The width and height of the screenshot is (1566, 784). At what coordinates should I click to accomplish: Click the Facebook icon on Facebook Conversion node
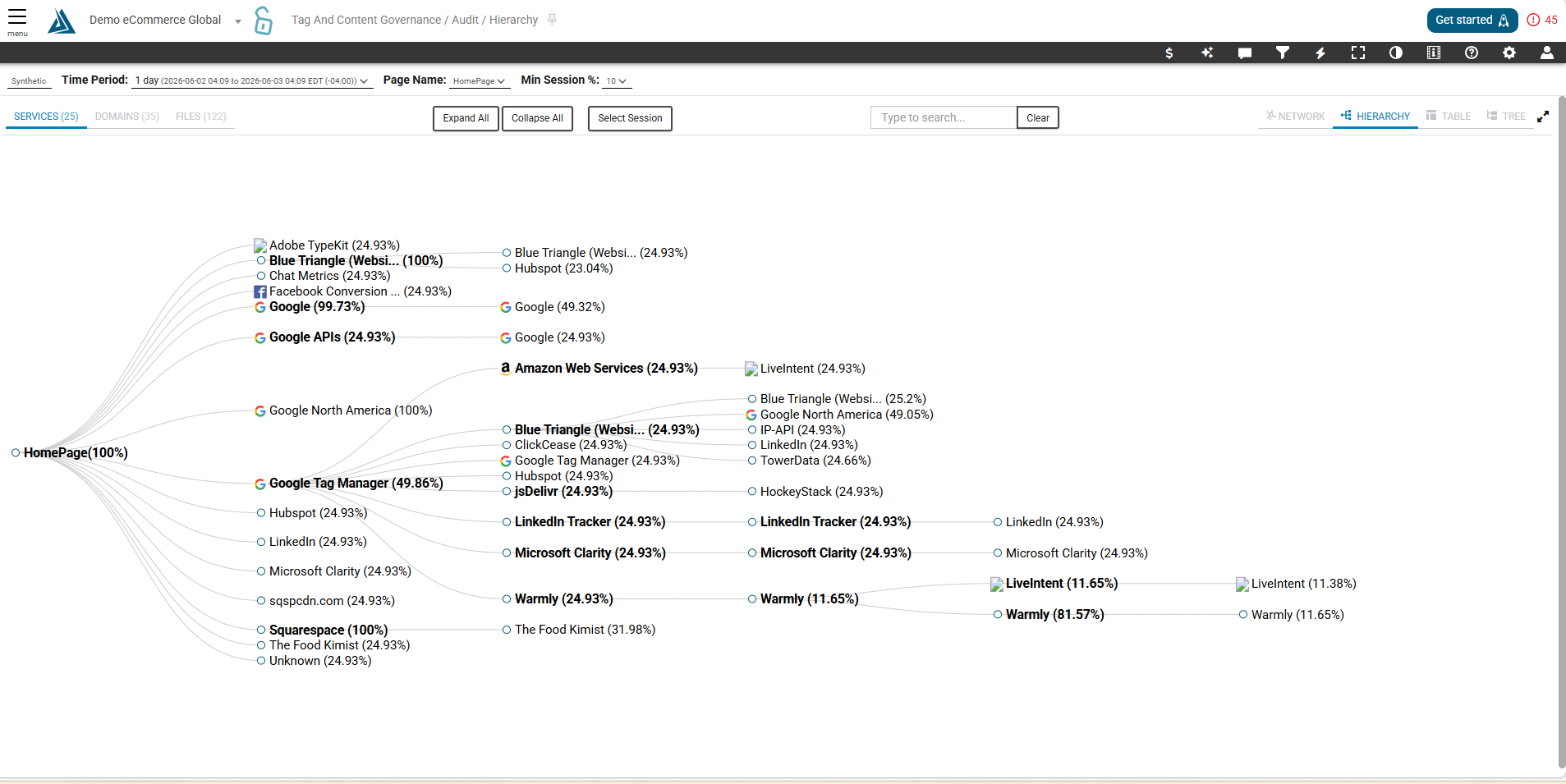(260, 292)
